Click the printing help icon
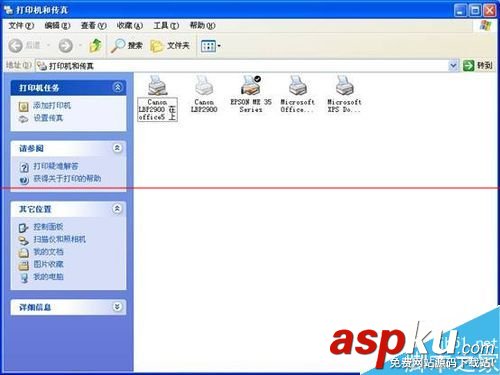 tap(24, 180)
